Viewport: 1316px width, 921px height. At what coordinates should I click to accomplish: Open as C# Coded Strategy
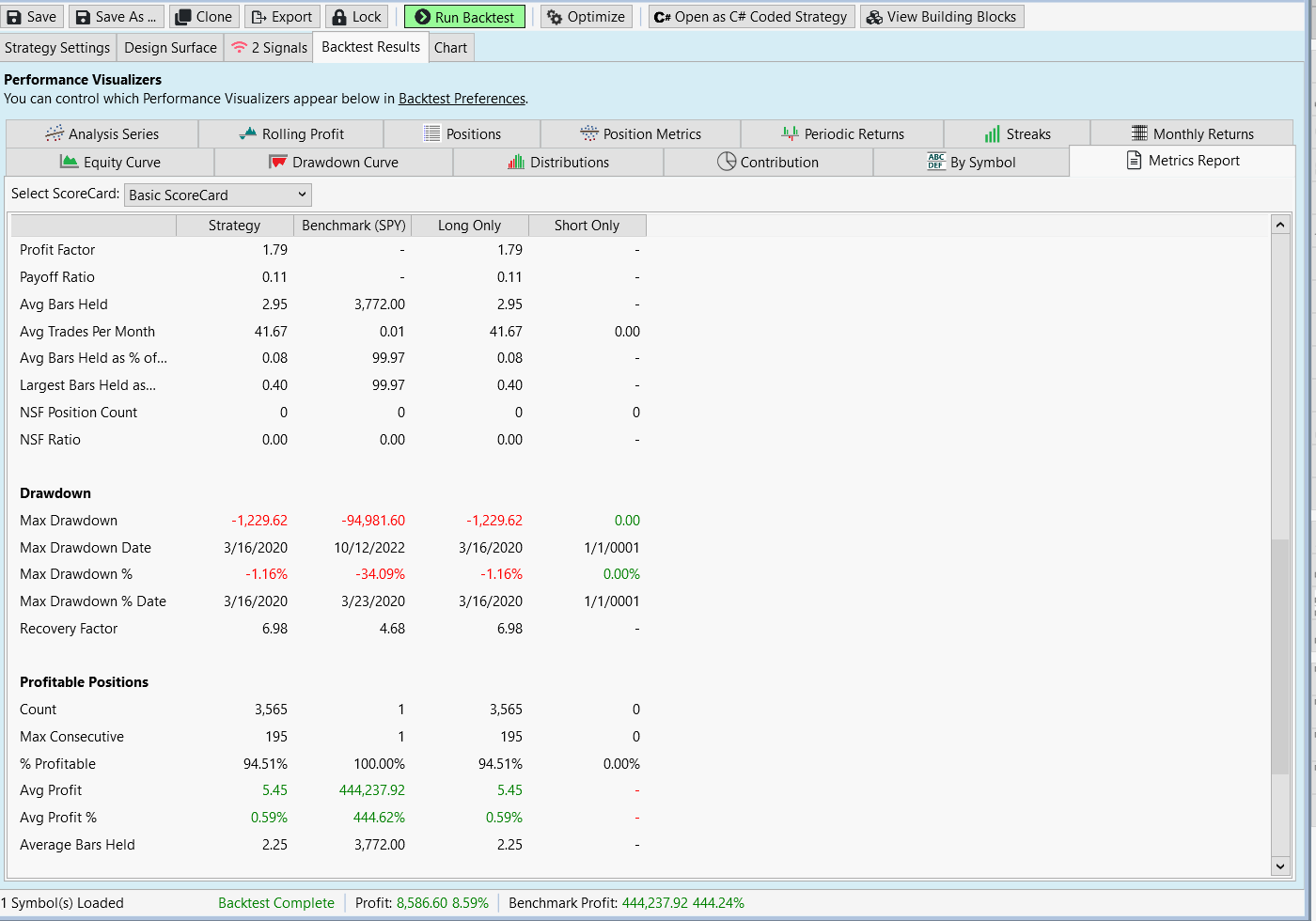click(x=750, y=17)
